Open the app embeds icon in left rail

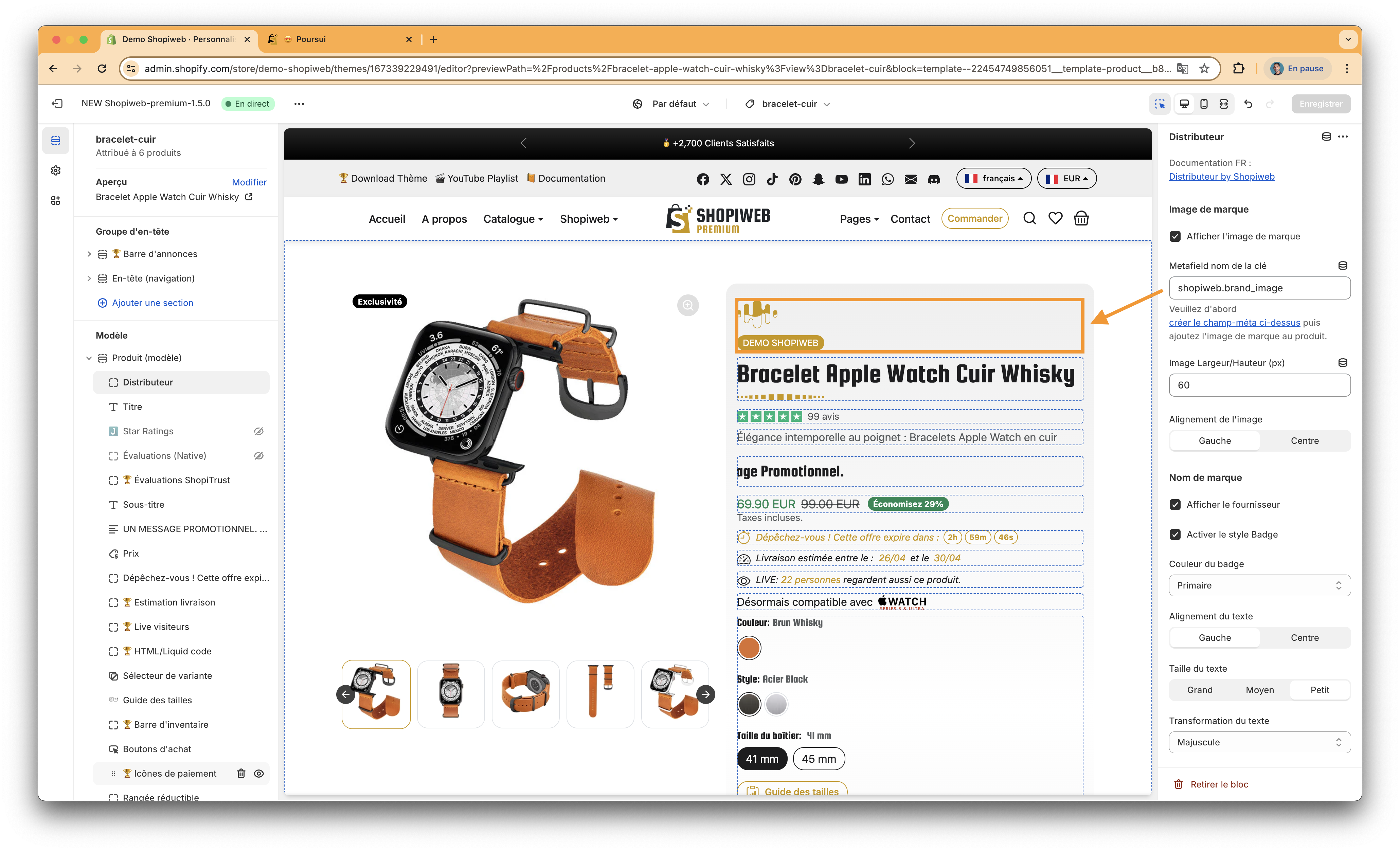(56, 201)
